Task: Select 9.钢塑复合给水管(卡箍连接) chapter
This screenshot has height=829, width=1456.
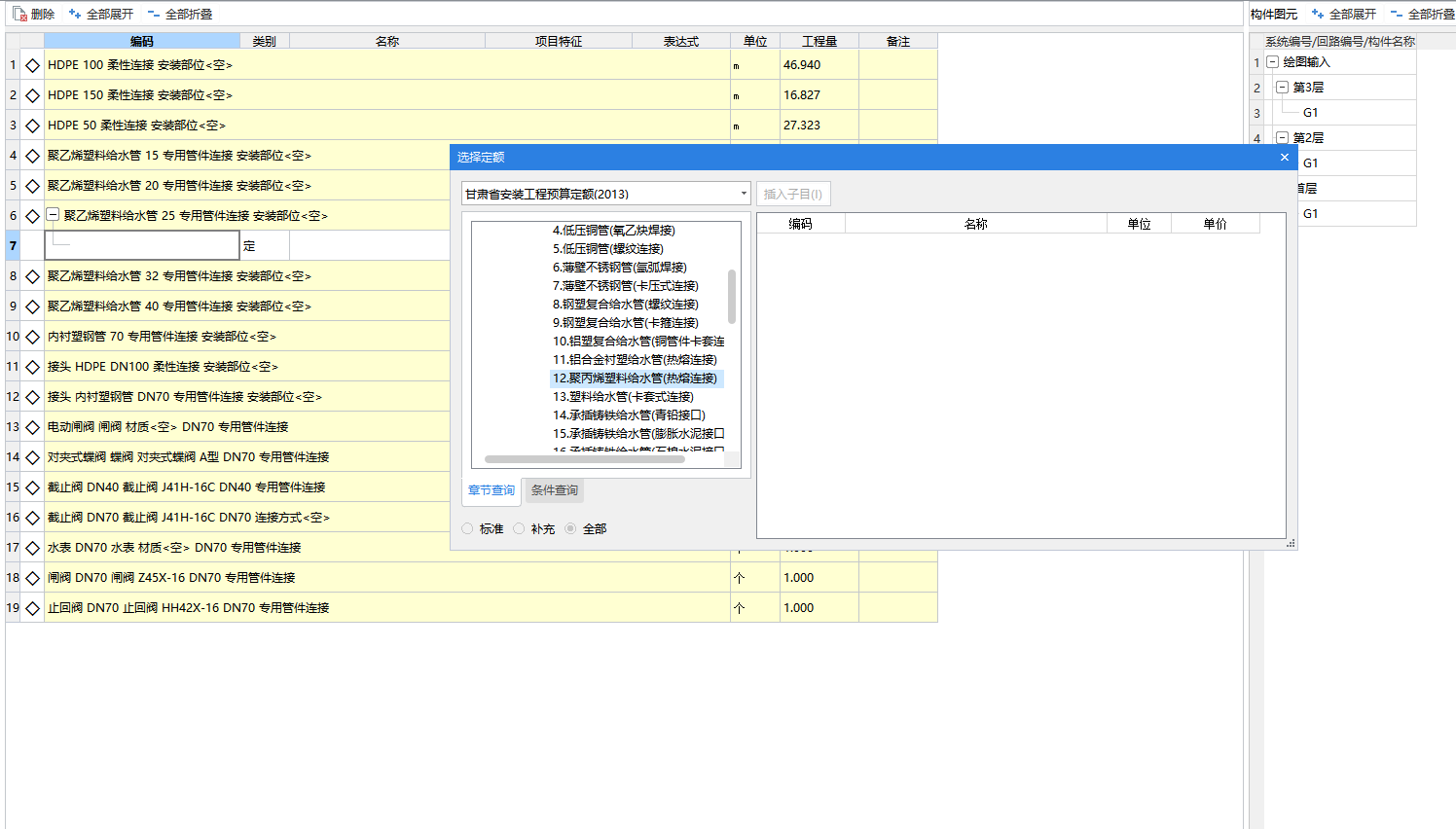Action: (626, 323)
